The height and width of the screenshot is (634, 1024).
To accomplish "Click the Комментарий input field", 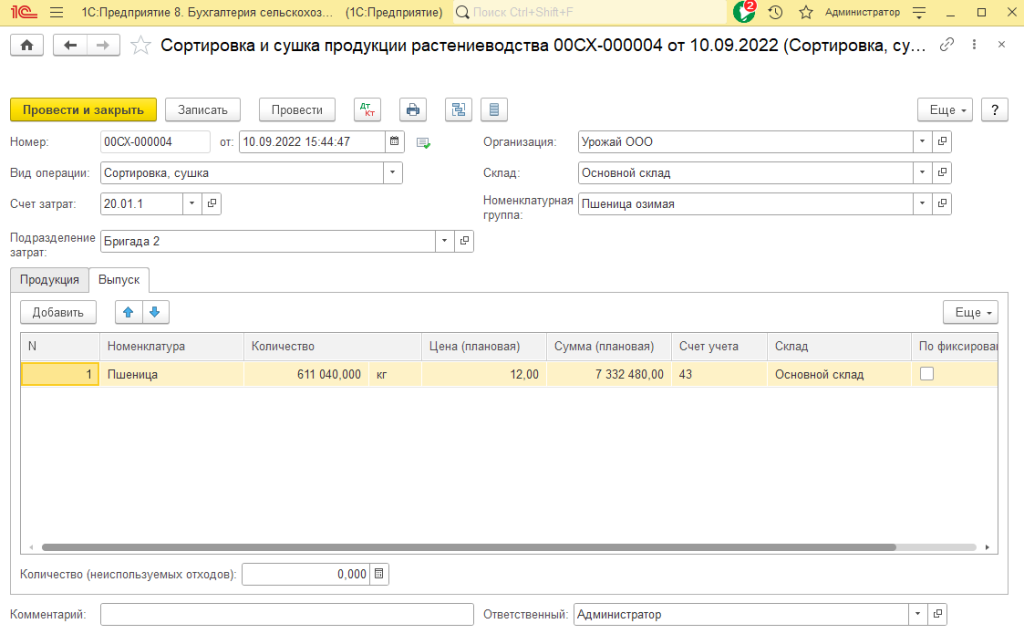I will 273,614.
